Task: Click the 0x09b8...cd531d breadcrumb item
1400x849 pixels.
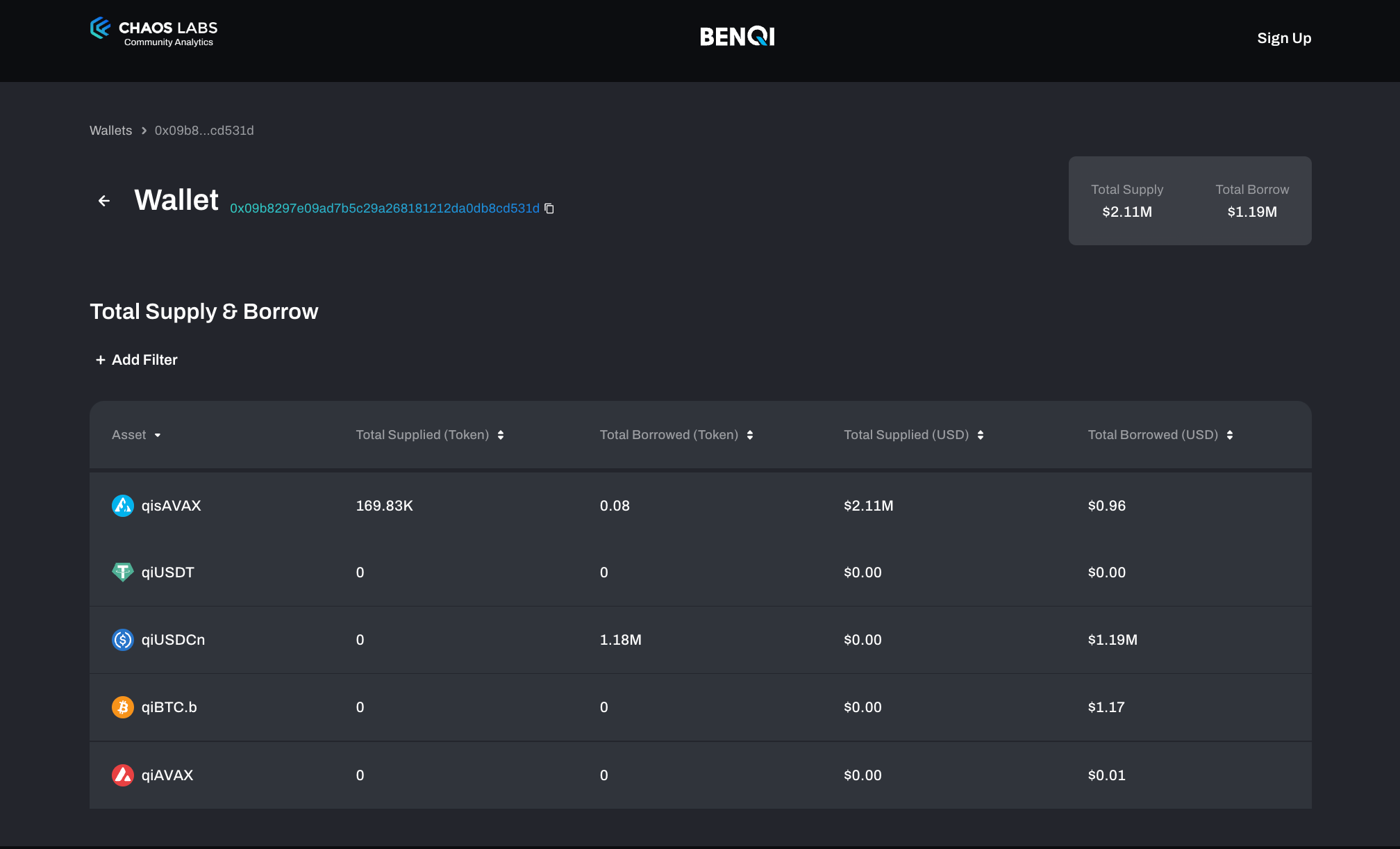Action: (x=204, y=131)
